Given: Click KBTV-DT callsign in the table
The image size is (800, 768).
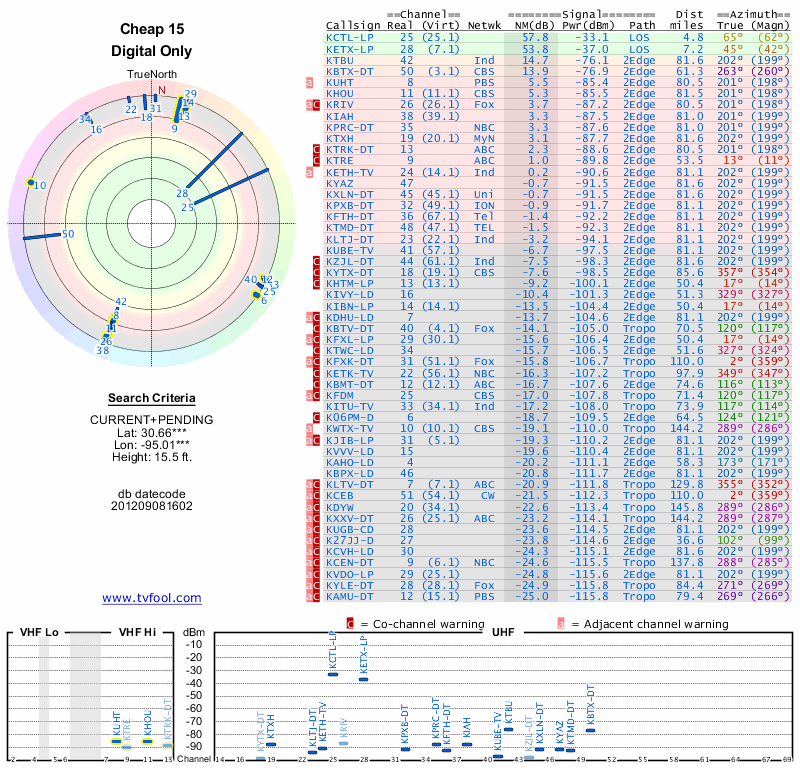Looking at the screenshot, I should (349, 328).
